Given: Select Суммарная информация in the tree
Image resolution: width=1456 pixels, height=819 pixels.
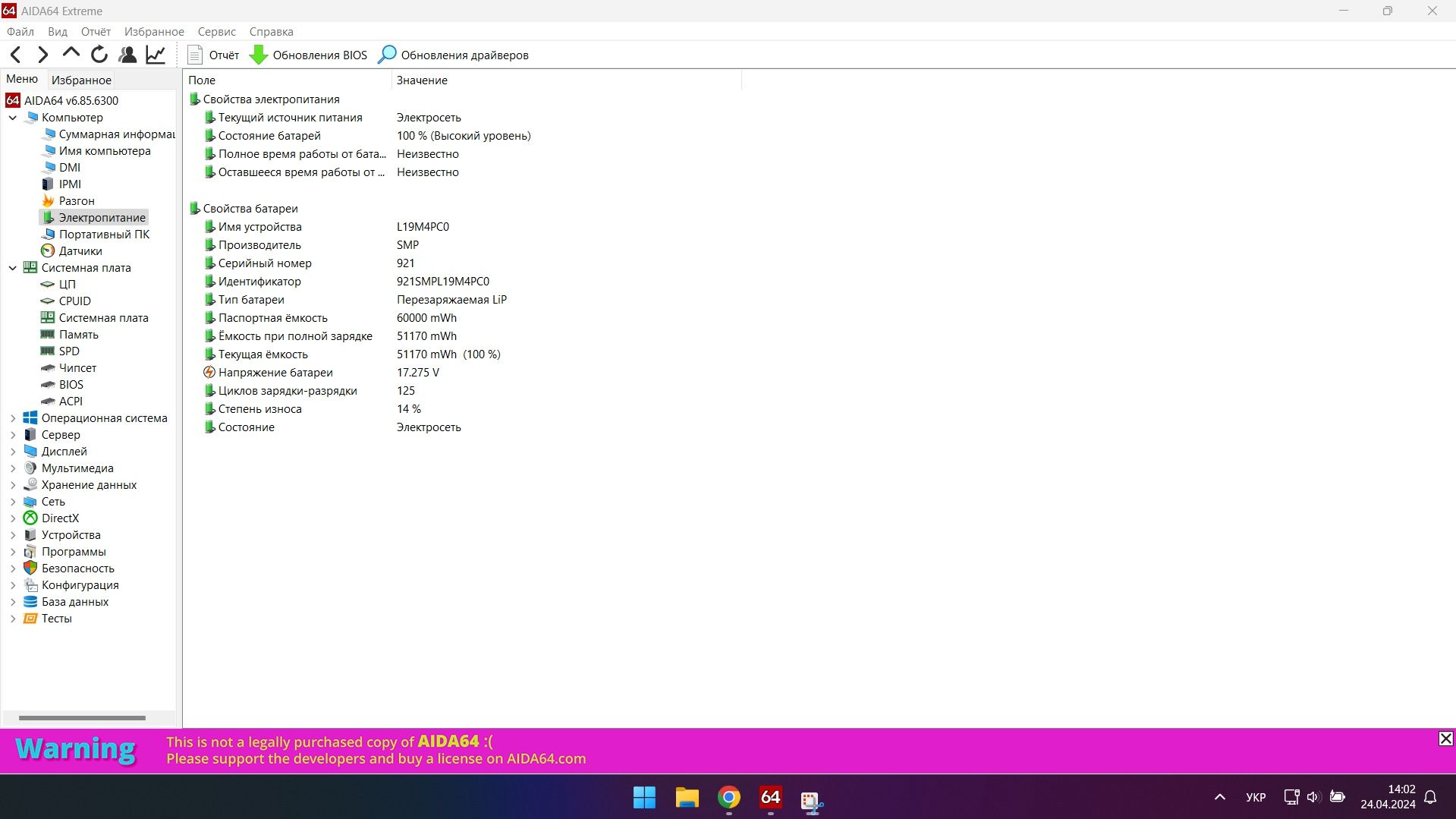Looking at the screenshot, I should [117, 134].
